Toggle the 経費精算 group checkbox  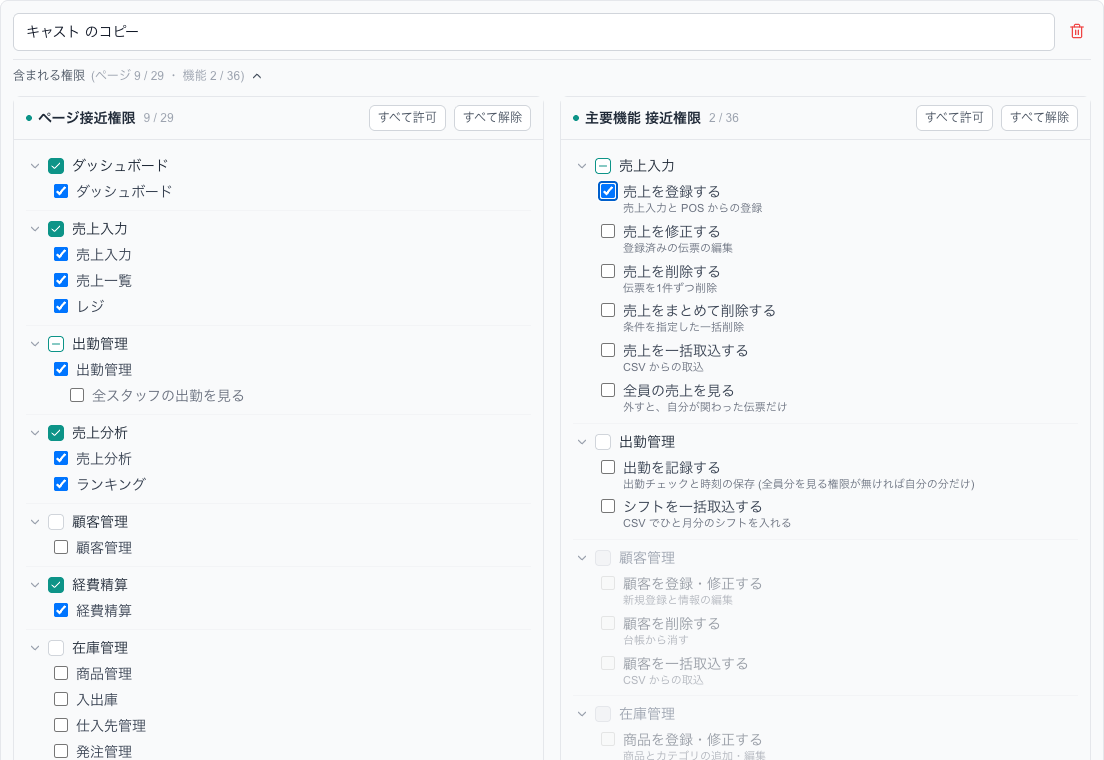click(x=56, y=585)
